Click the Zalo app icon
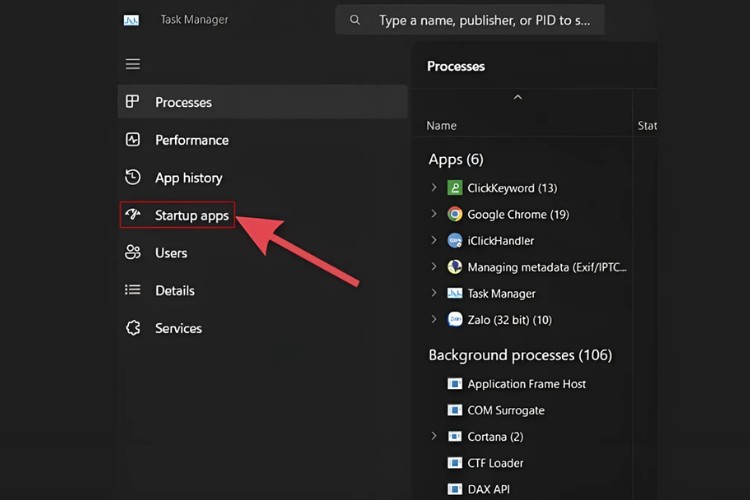This screenshot has width=750, height=500. [x=455, y=320]
